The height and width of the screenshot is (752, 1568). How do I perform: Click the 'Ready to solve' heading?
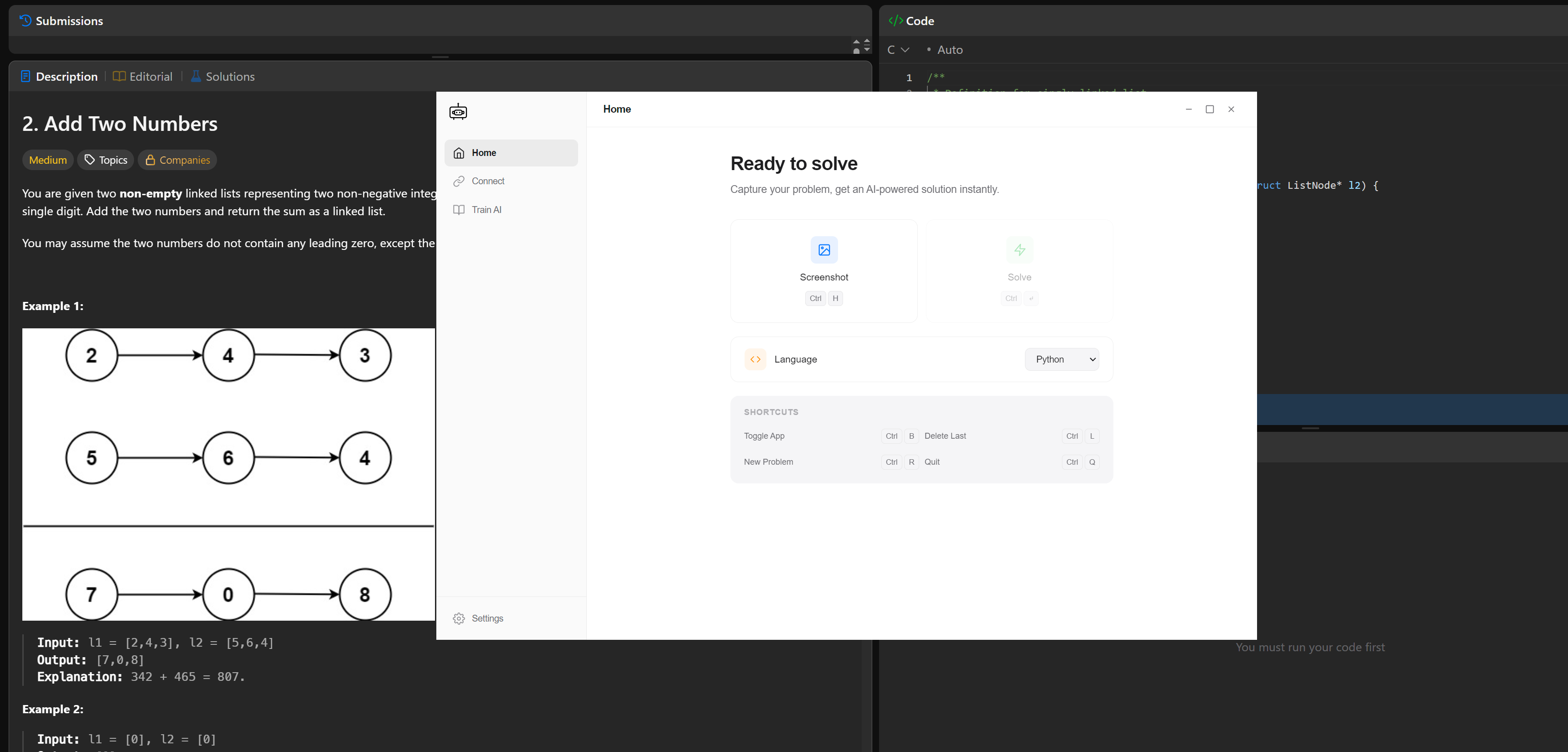pyautogui.click(x=793, y=164)
